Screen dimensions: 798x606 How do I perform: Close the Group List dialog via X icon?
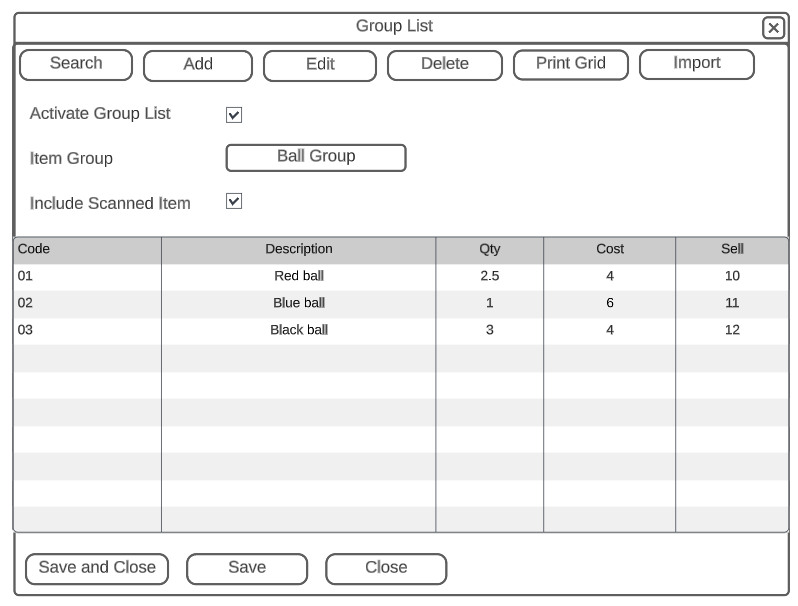[x=773, y=28]
